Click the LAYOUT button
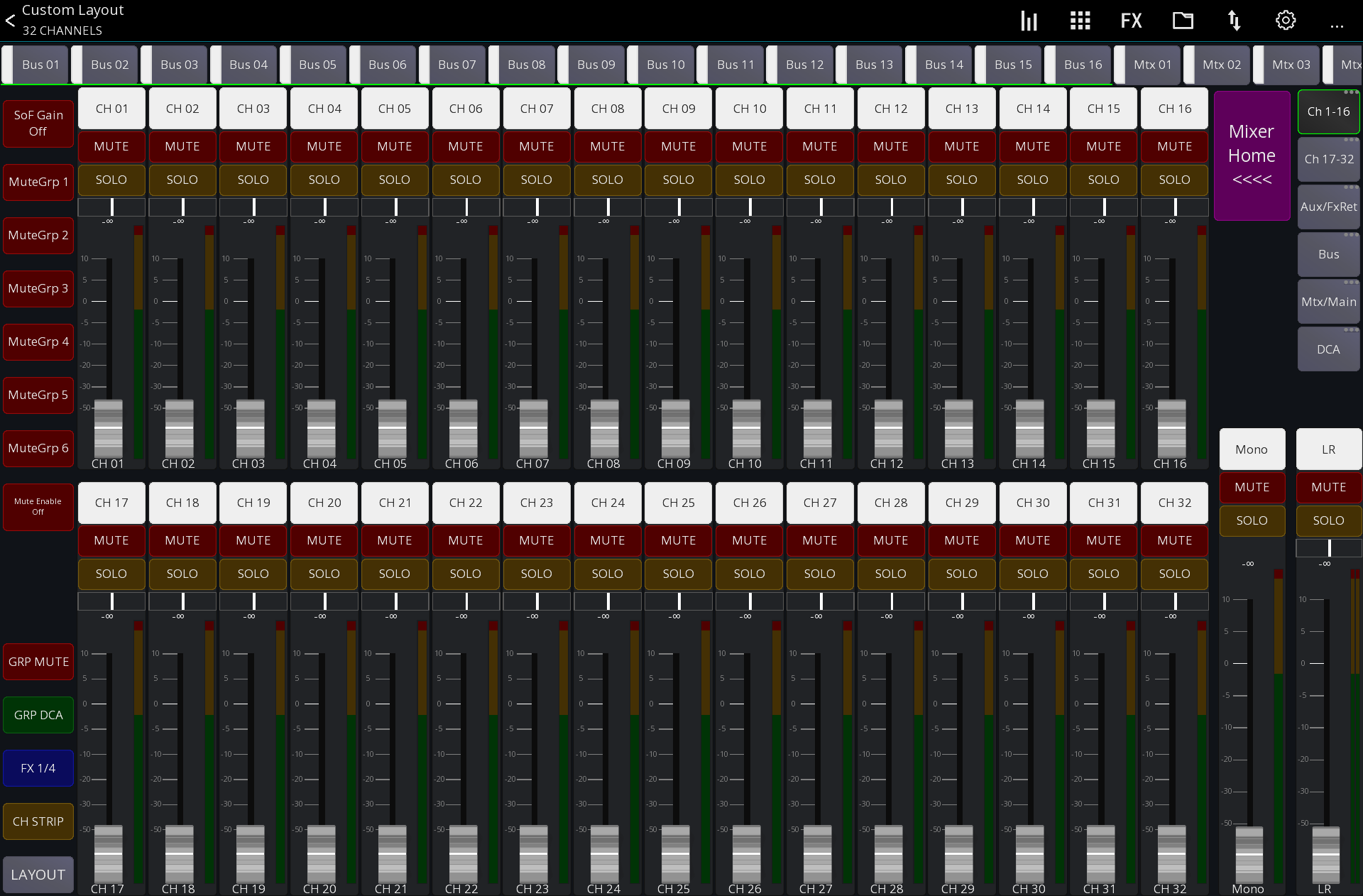Screen dimensions: 1363x896 point(38,875)
